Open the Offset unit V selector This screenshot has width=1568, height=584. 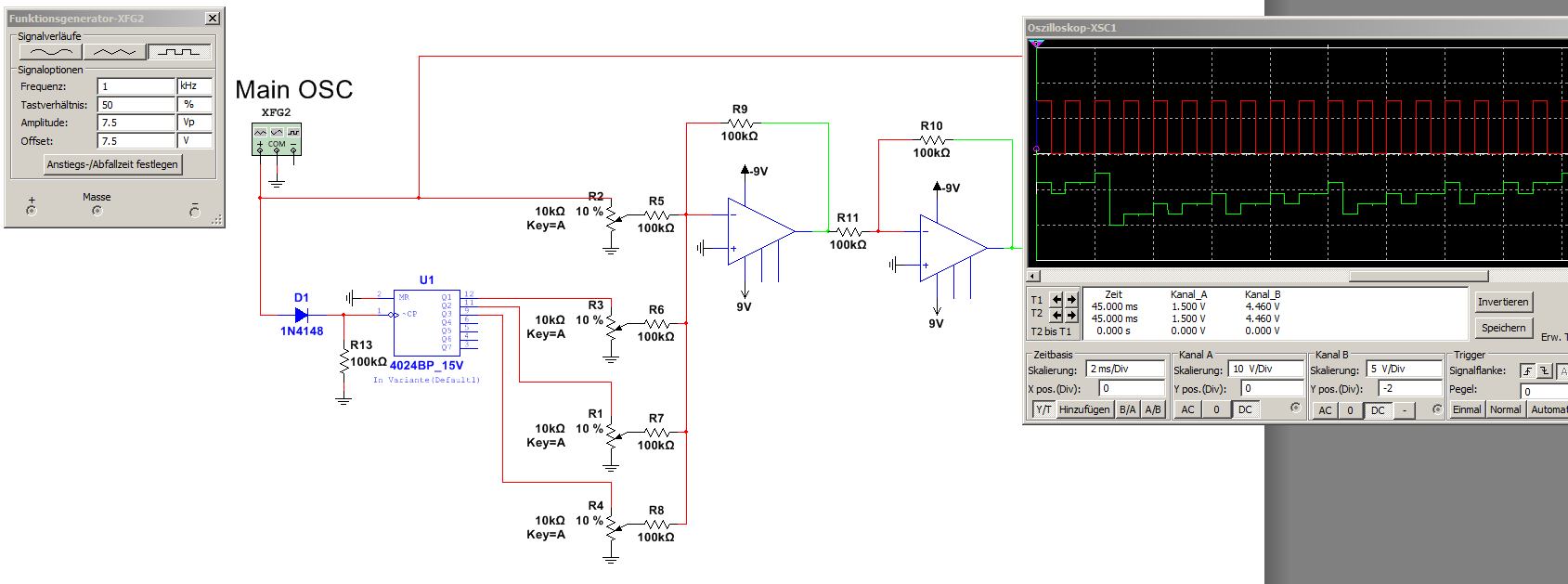195,141
